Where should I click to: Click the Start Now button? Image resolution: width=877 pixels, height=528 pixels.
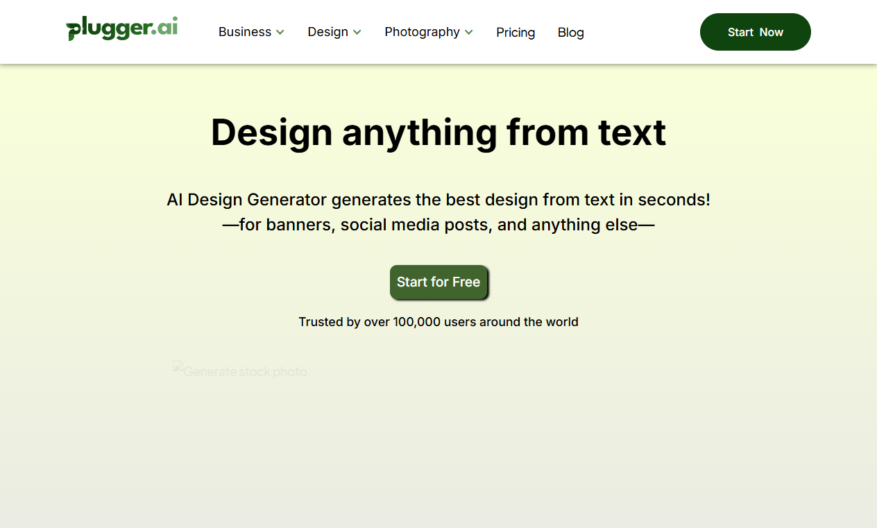[755, 32]
